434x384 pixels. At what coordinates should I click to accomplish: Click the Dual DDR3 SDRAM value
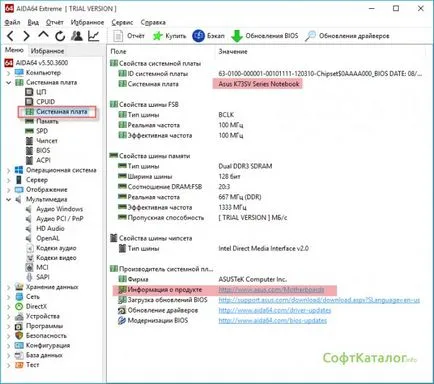point(245,166)
